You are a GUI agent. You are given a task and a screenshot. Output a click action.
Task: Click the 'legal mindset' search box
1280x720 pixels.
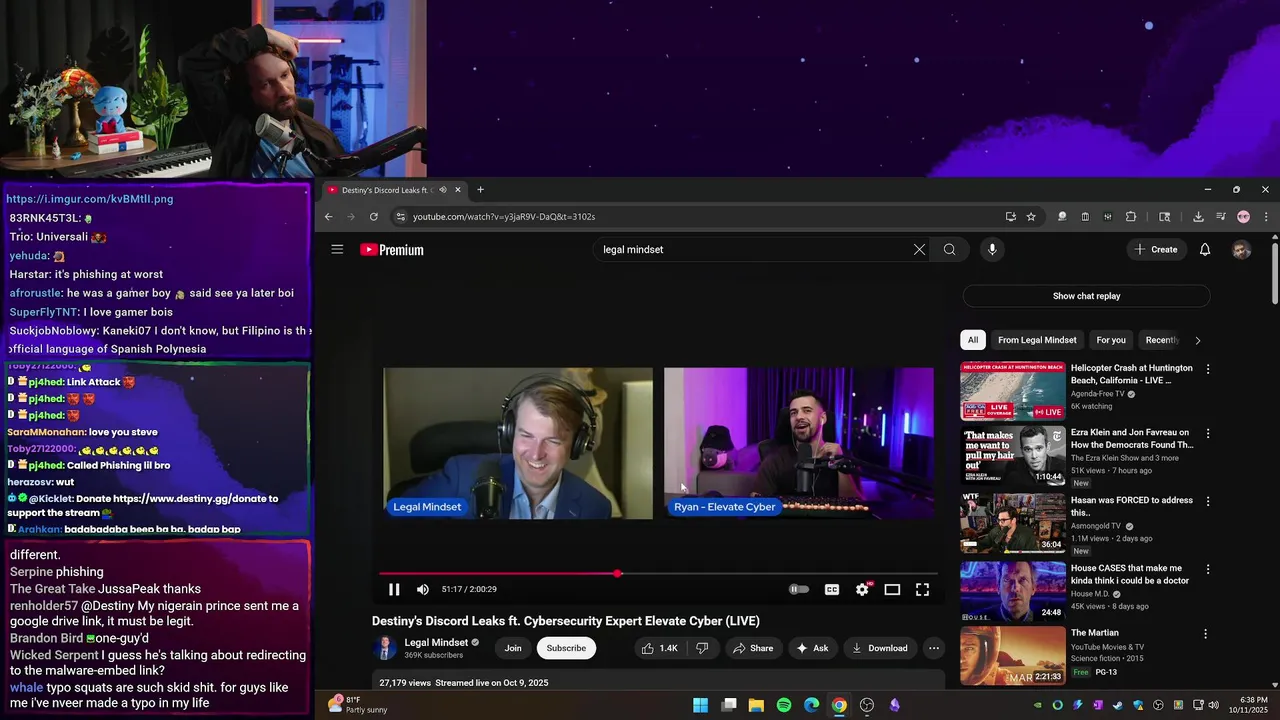tap(755, 249)
